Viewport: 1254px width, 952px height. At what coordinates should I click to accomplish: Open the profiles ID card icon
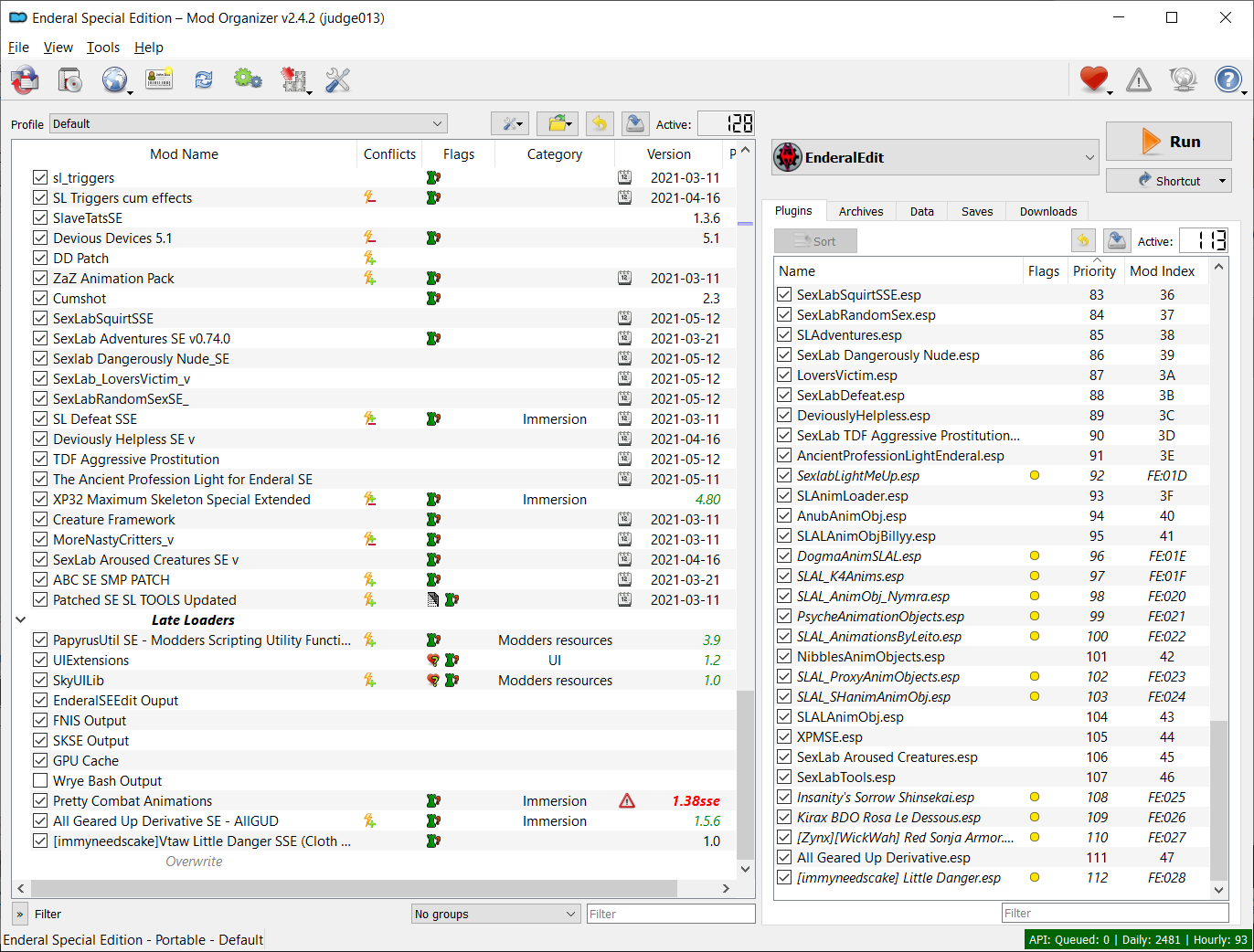tap(159, 80)
